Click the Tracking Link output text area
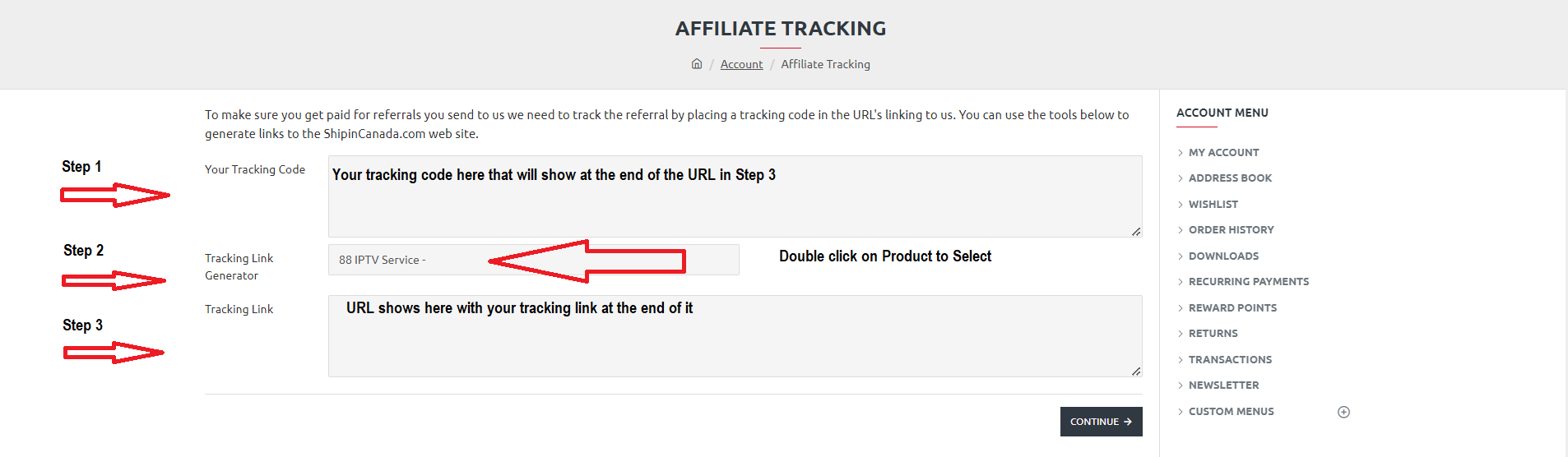The width and height of the screenshot is (1568, 457). point(735,345)
